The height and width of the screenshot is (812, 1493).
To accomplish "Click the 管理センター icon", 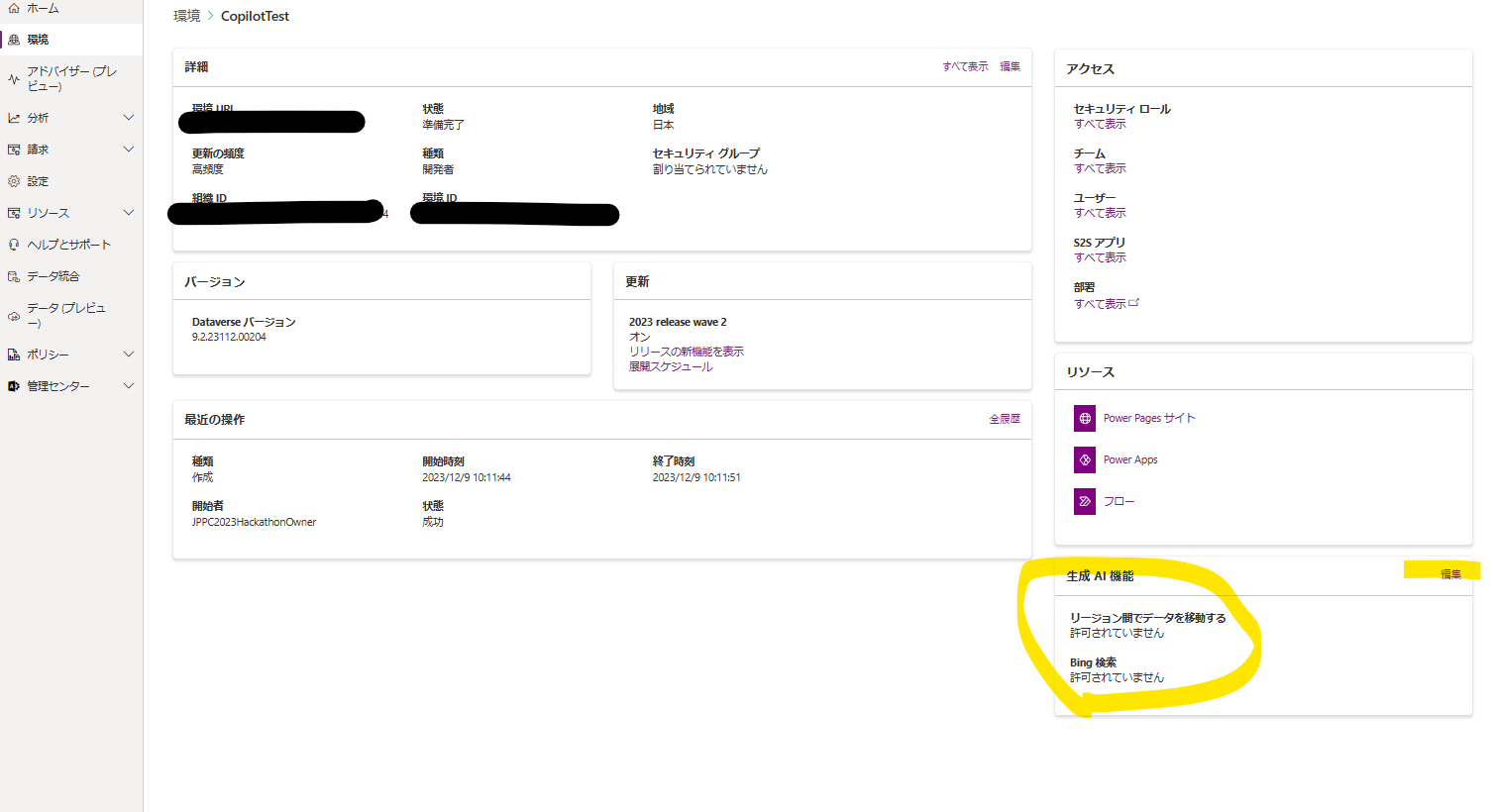I will pos(14,386).
